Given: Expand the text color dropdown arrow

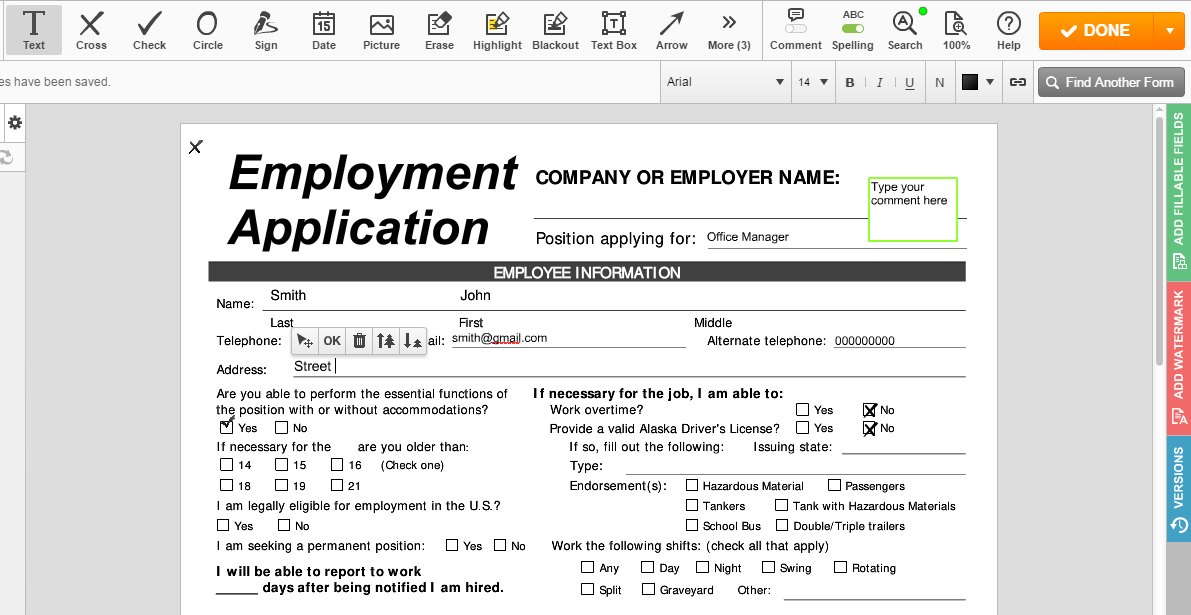Looking at the screenshot, I should (x=990, y=82).
